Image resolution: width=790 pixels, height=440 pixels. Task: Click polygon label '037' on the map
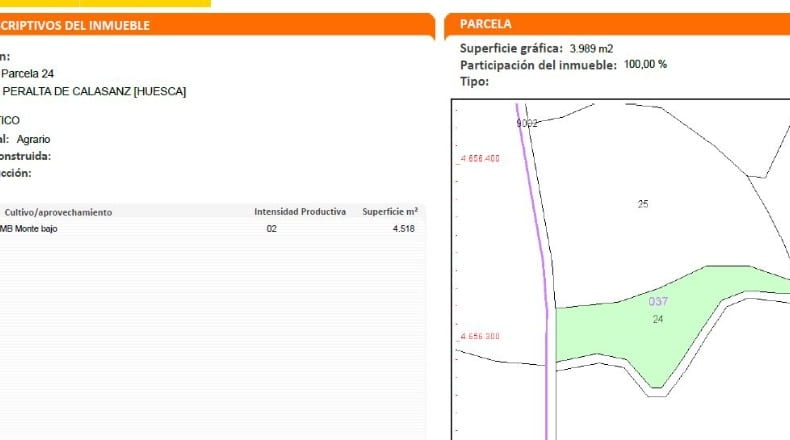tap(658, 301)
